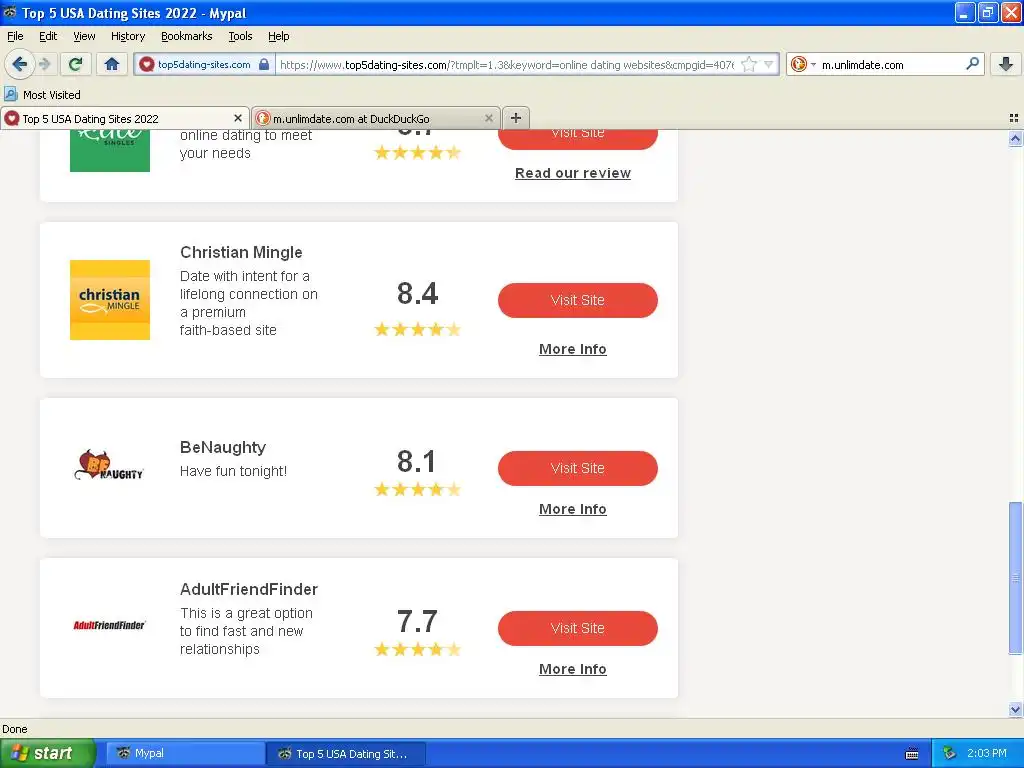Open the Windows Start button
Screen dimensions: 1024x768
(47, 754)
